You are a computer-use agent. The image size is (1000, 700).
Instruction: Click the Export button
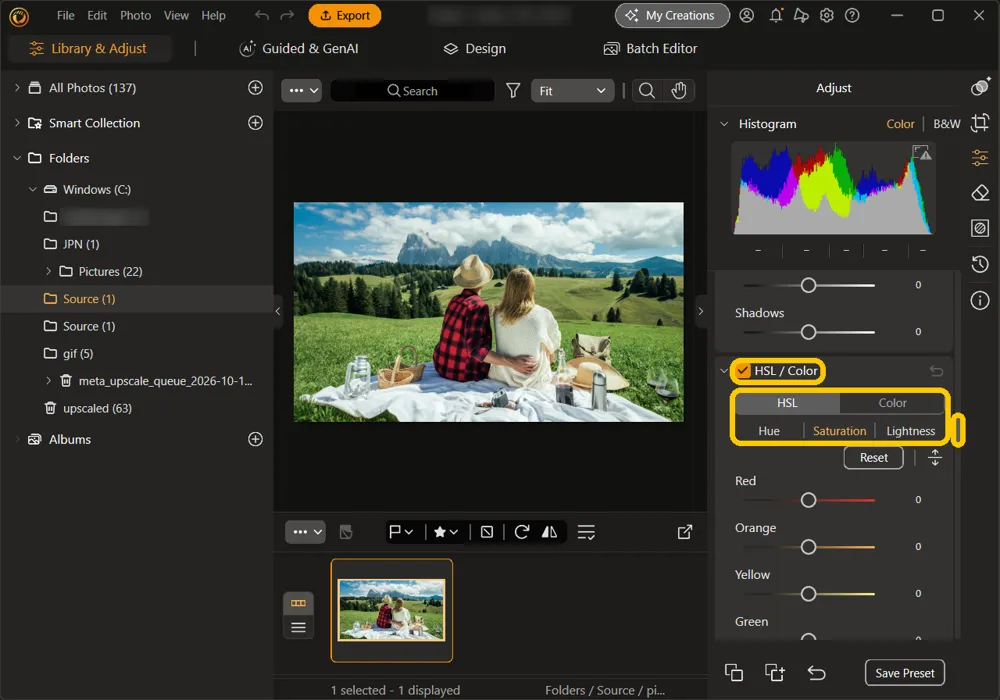coord(344,15)
